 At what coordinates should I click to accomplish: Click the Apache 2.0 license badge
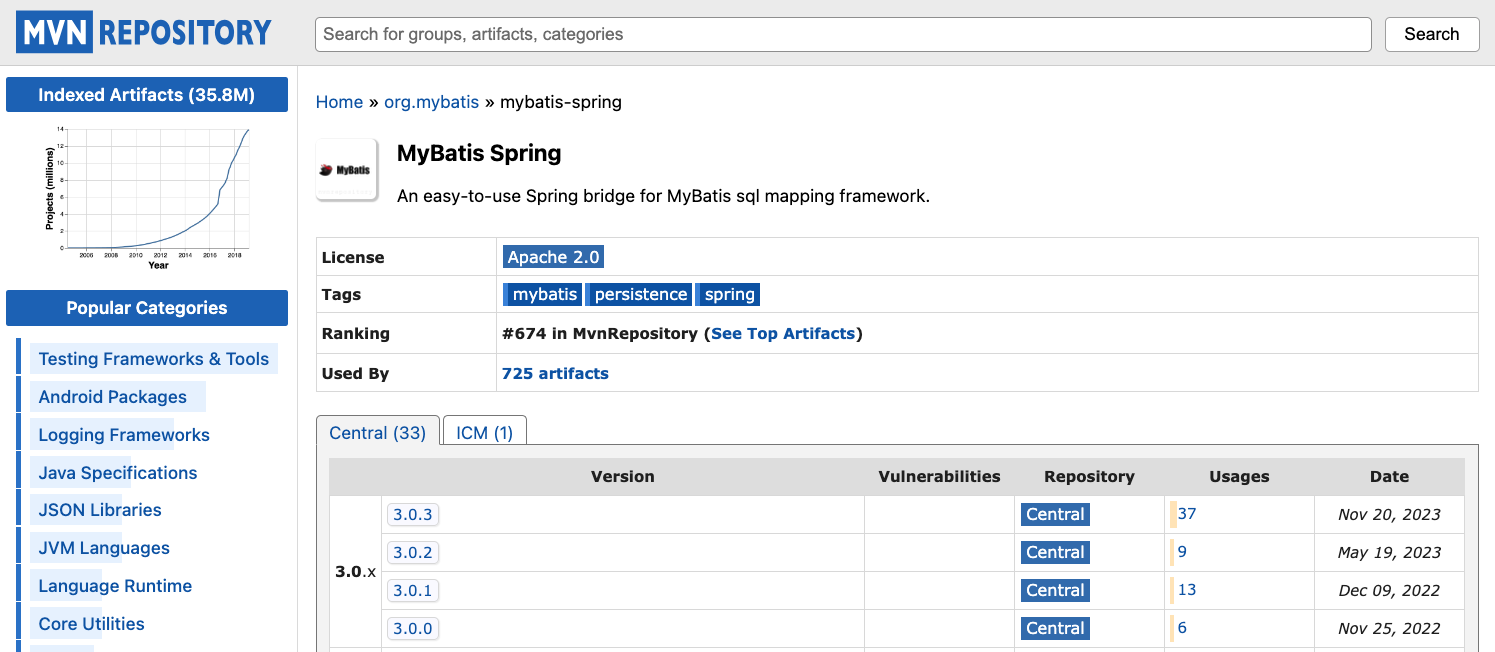(x=553, y=256)
